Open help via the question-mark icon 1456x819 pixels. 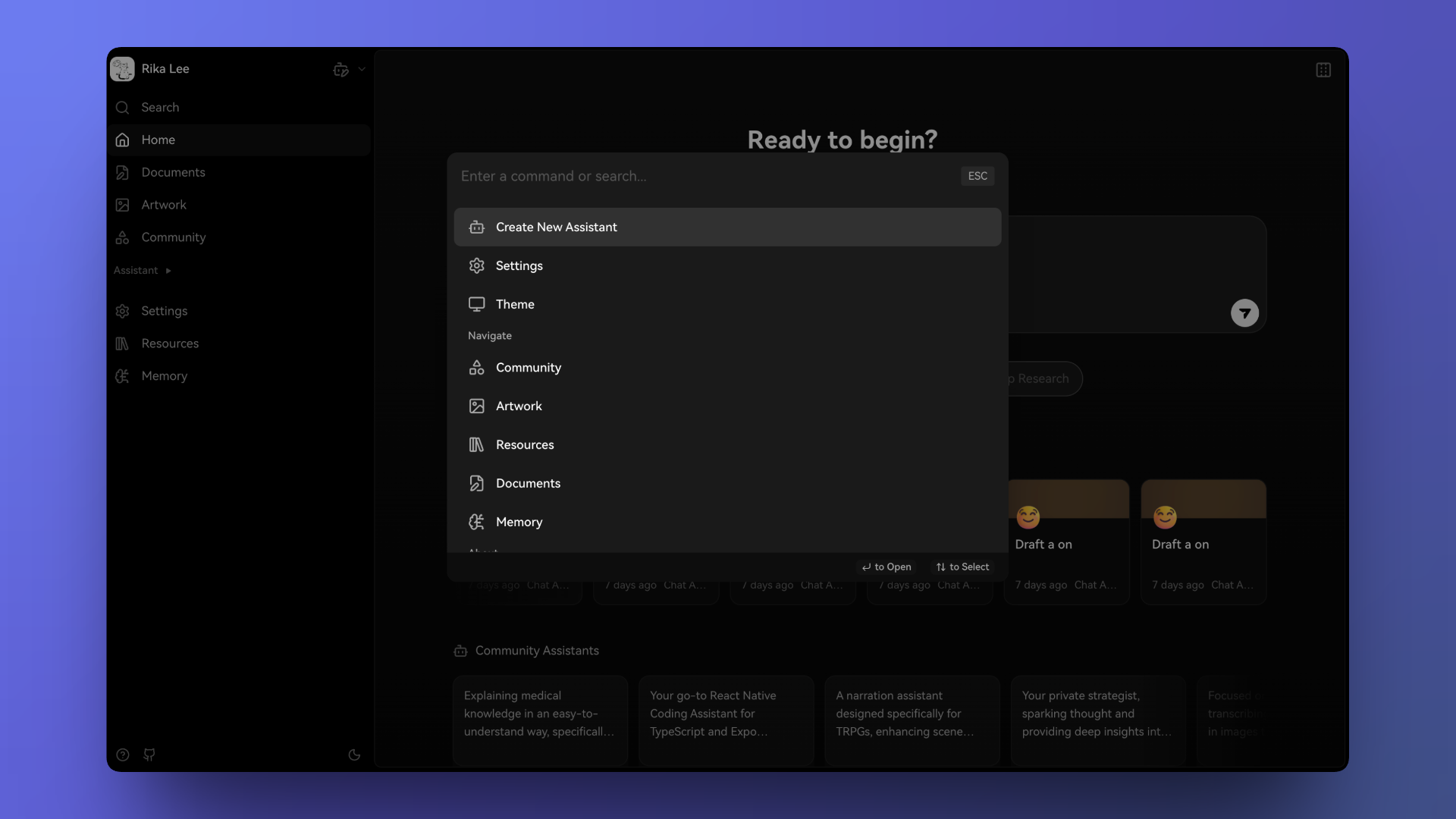point(122,755)
